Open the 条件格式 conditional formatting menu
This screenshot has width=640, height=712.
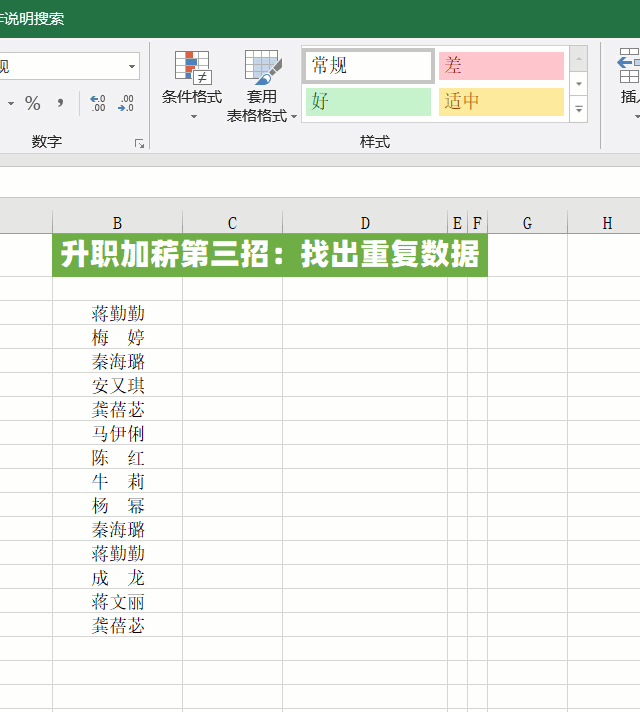click(192, 85)
